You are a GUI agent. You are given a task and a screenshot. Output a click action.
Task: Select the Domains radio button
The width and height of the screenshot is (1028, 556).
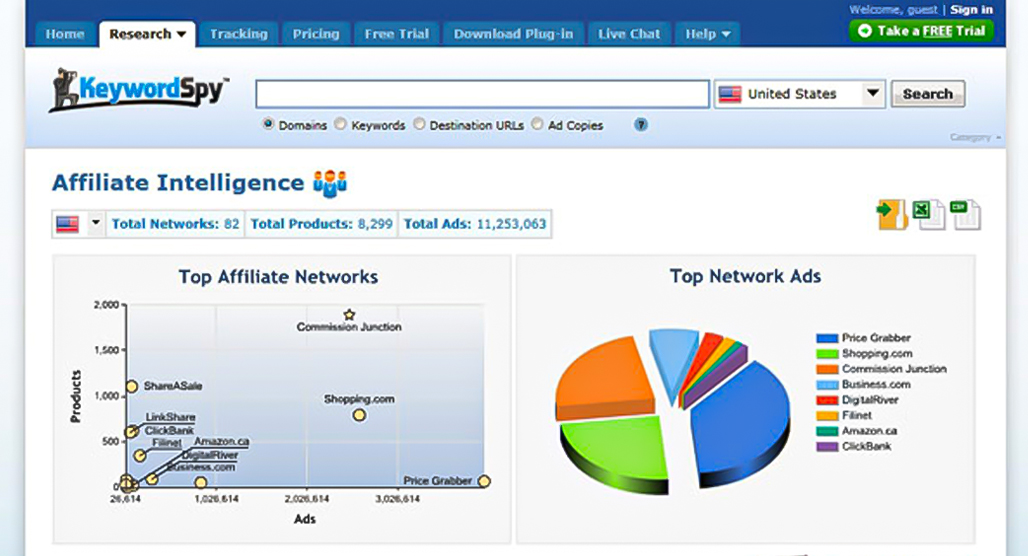pos(267,123)
